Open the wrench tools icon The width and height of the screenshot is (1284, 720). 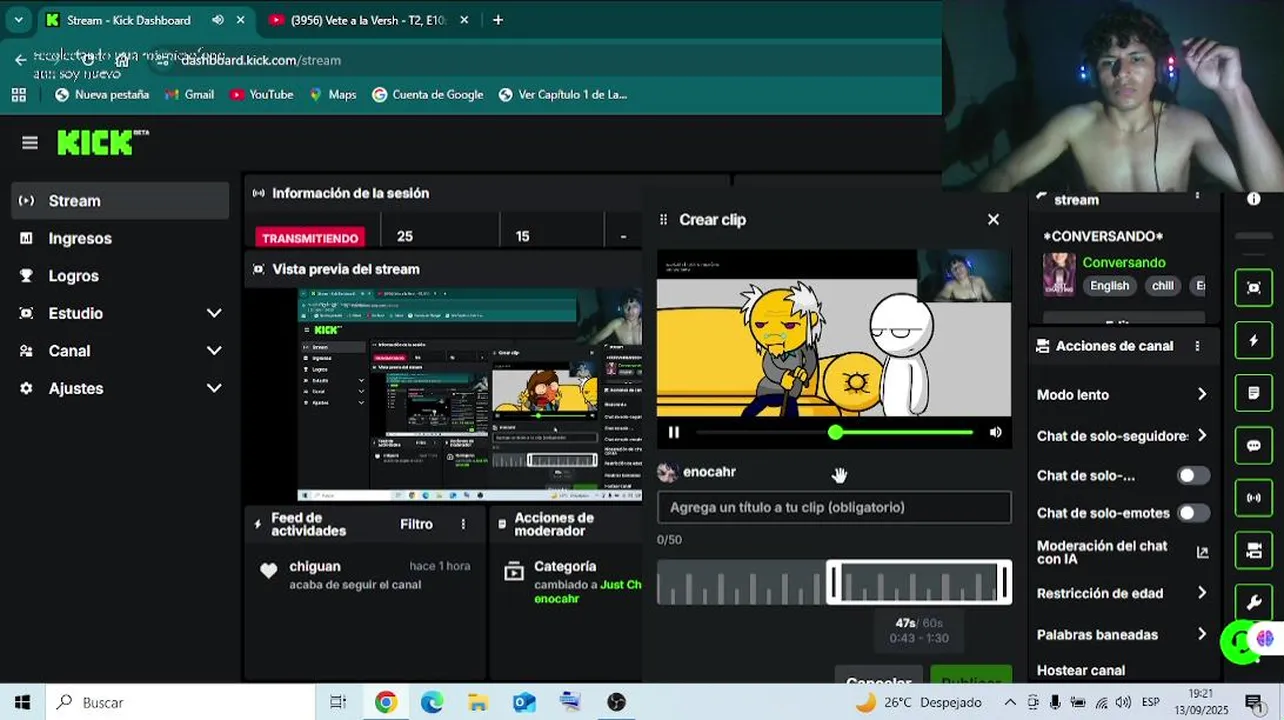coord(1254,602)
